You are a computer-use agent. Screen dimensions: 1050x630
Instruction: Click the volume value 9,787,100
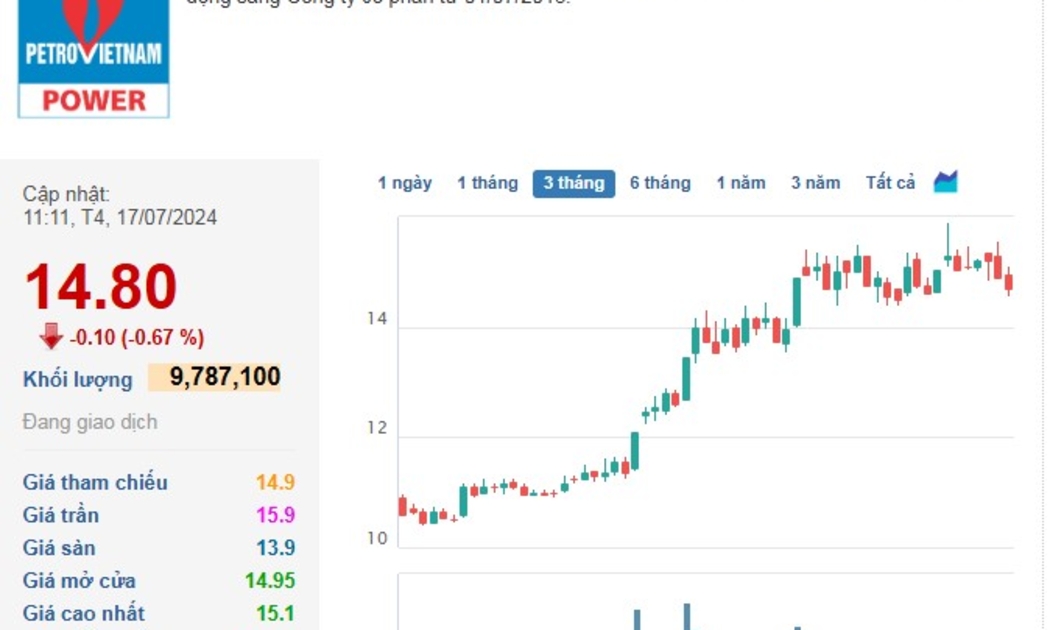(x=225, y=377)
